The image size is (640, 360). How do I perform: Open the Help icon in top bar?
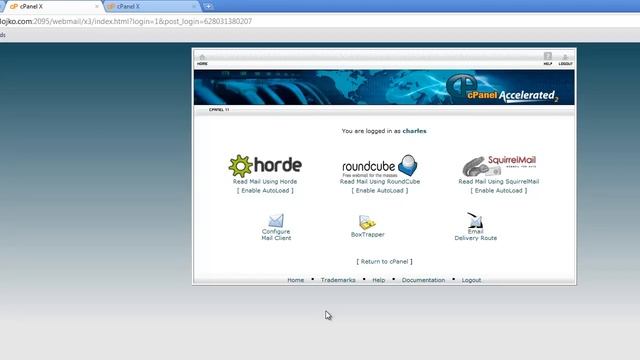(x=548, y=59)
